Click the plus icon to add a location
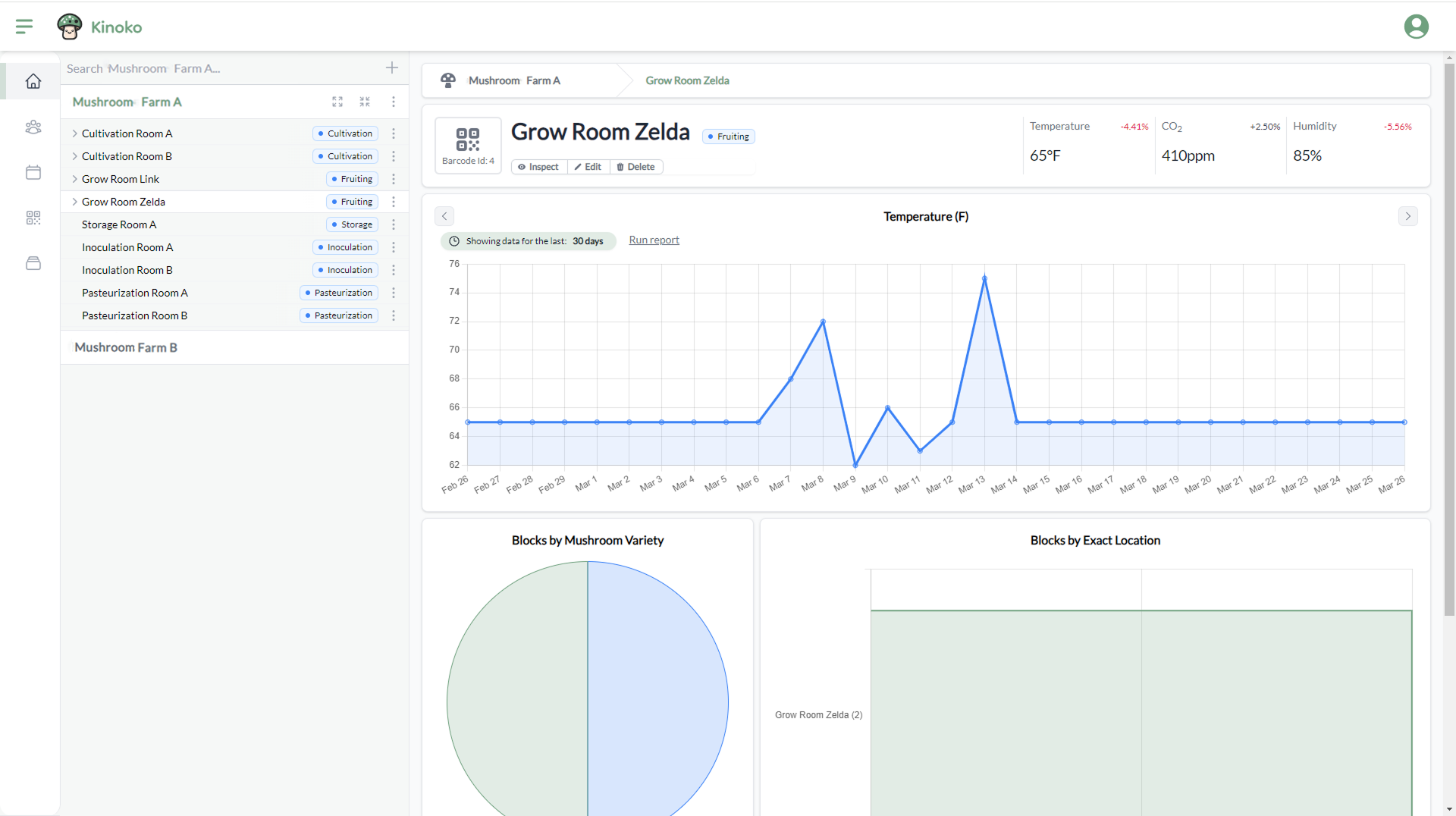Screen dimensions: 1456x816 [392, 68]
